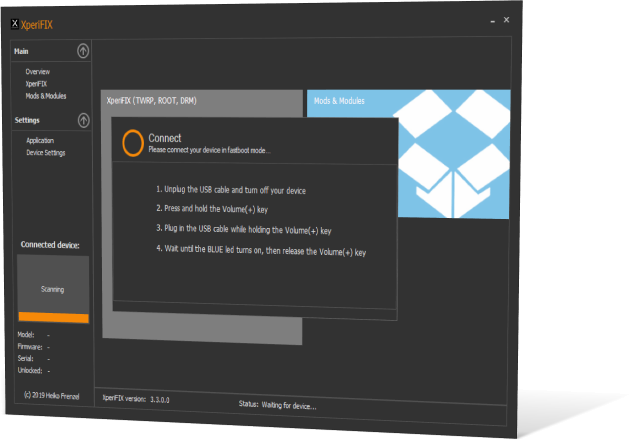Click the orange scanning progress bar
Screen dimensions: 629x440
pyautogui.click(x=53, y=317)
